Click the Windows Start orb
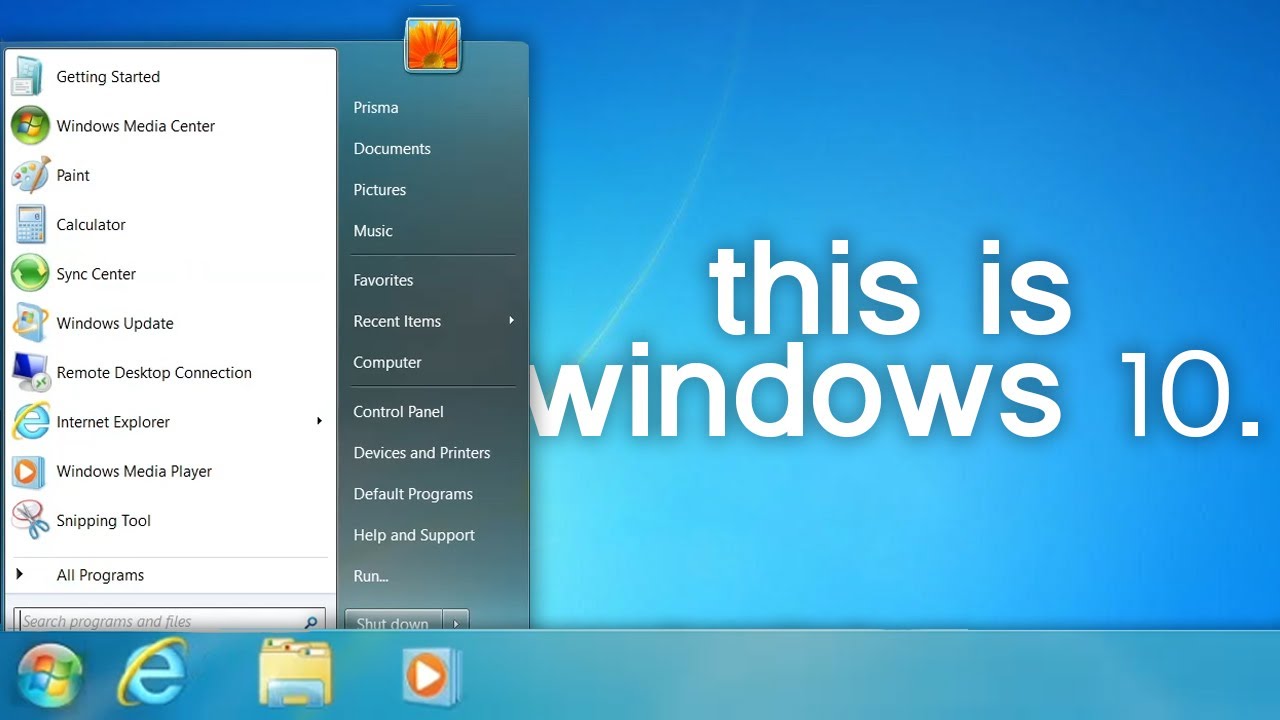 (49, 676)
